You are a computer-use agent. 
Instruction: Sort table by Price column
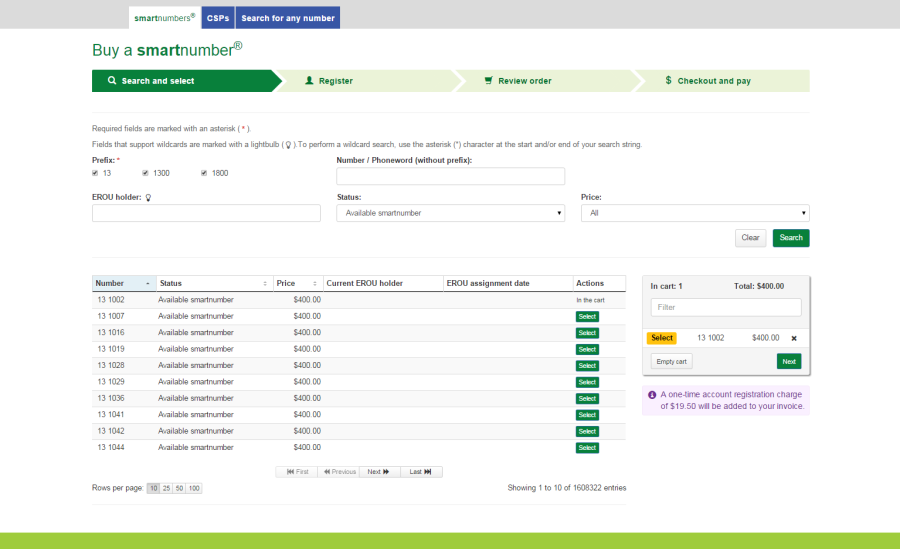coord(297,283)
